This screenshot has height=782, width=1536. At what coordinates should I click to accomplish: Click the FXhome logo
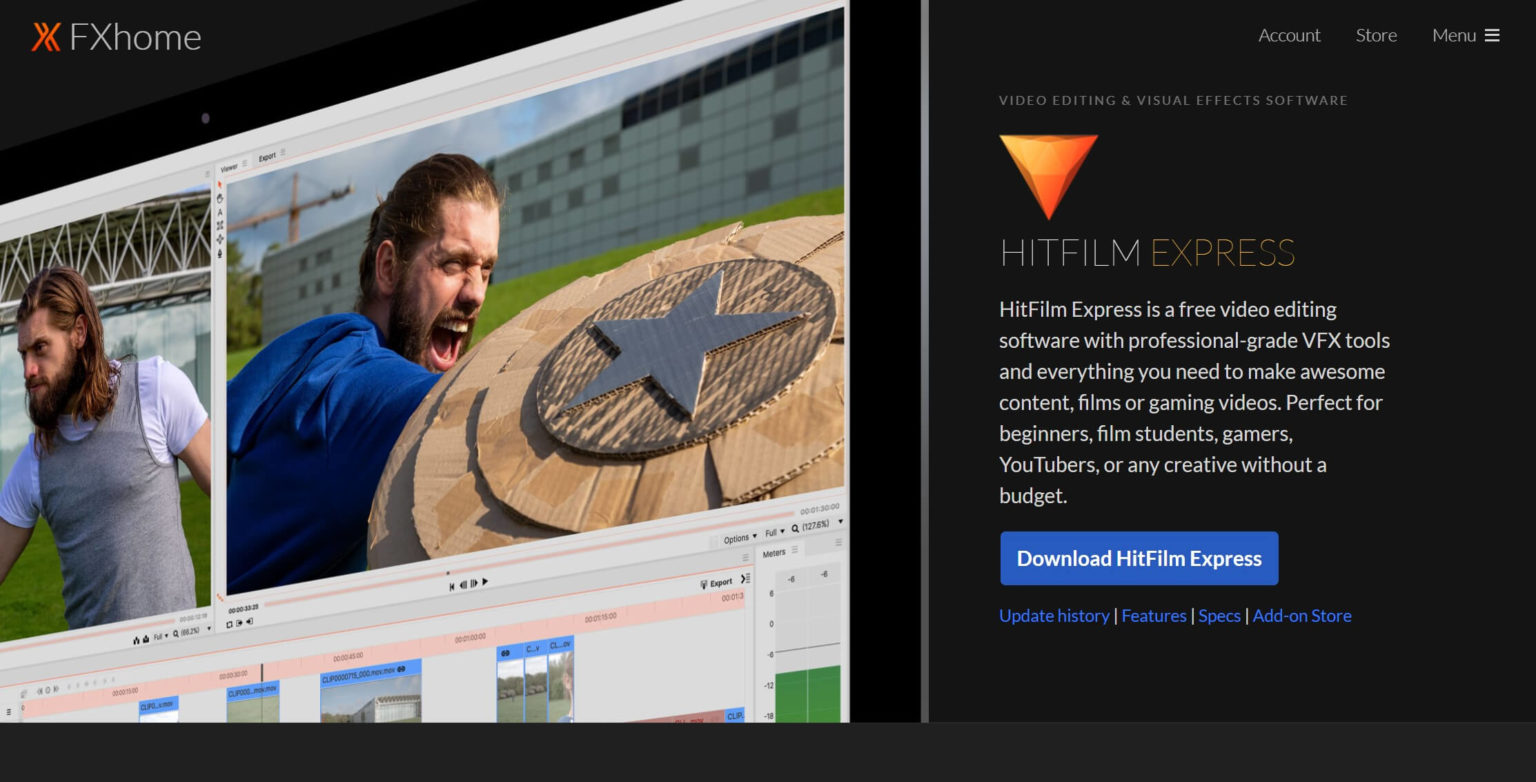tap(116, 37)
